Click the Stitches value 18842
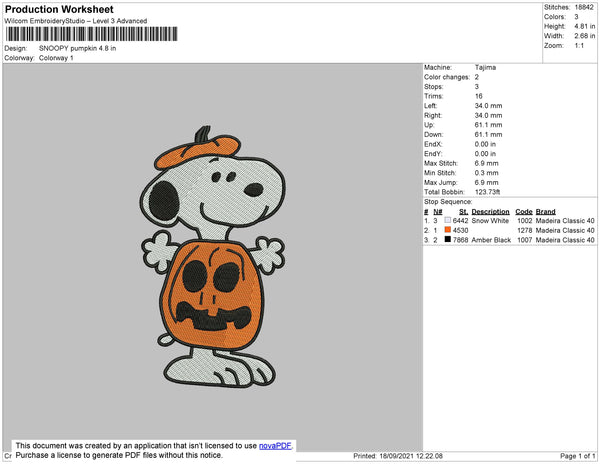 pyautogui.click(x=584, y=7)
